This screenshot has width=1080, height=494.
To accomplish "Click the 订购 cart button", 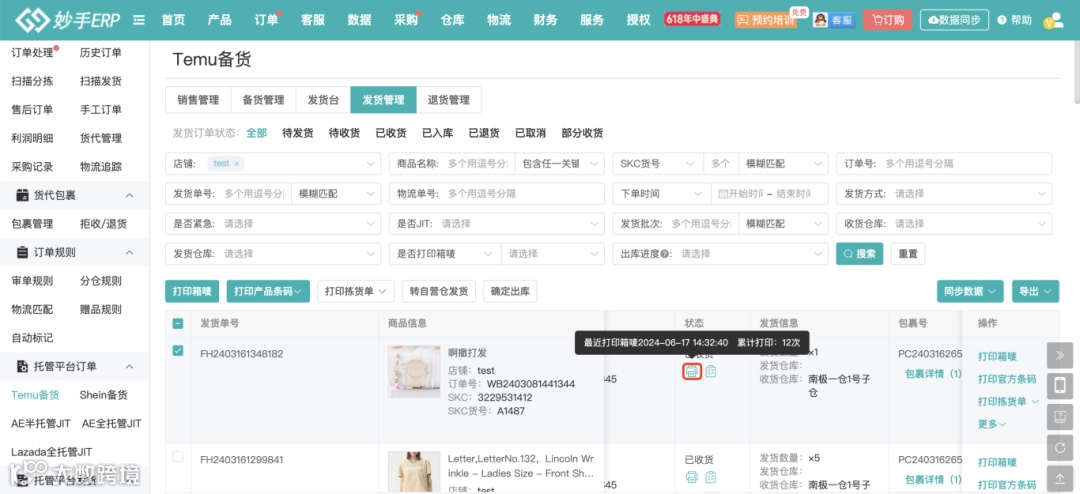I will pyautogui.click(x=888, y=20).
